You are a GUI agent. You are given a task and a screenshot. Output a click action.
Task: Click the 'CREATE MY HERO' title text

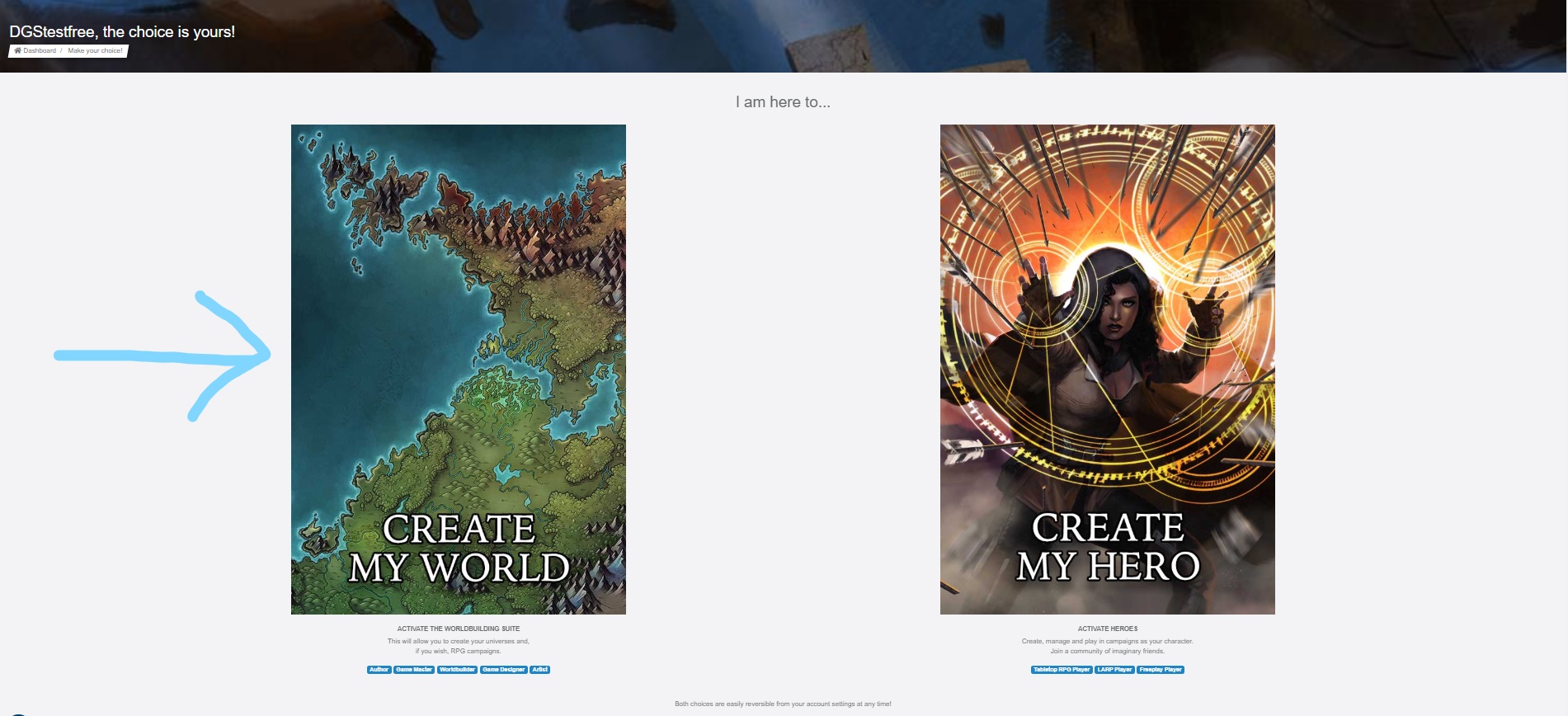(x=1108, y=547)
